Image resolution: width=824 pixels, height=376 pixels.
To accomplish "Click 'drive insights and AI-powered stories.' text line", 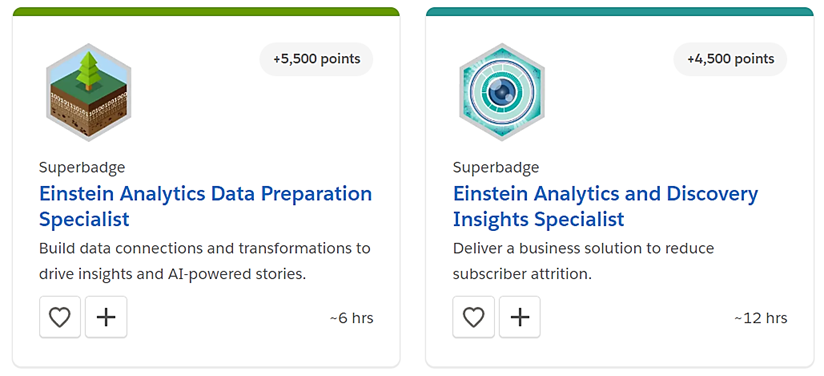I will tap(172, 275).
